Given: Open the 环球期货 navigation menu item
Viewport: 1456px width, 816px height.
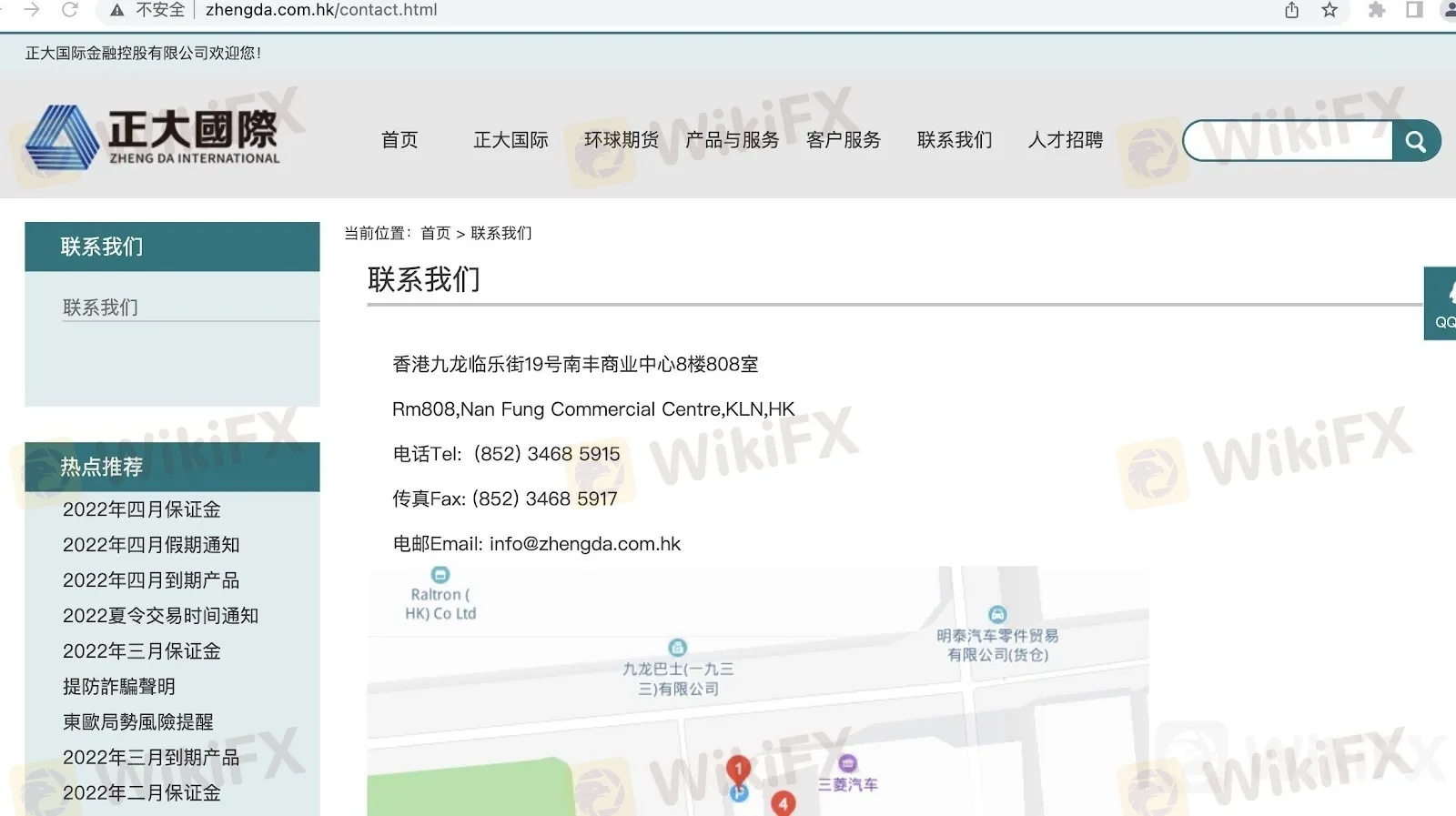Looking at the screenshot, I should point(621,140).
